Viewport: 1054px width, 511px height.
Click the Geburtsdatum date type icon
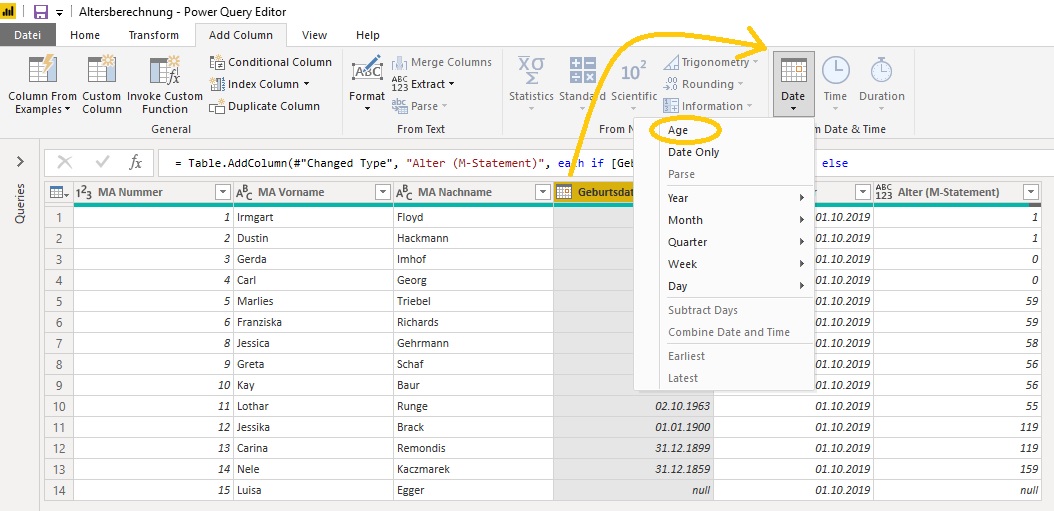564,192
